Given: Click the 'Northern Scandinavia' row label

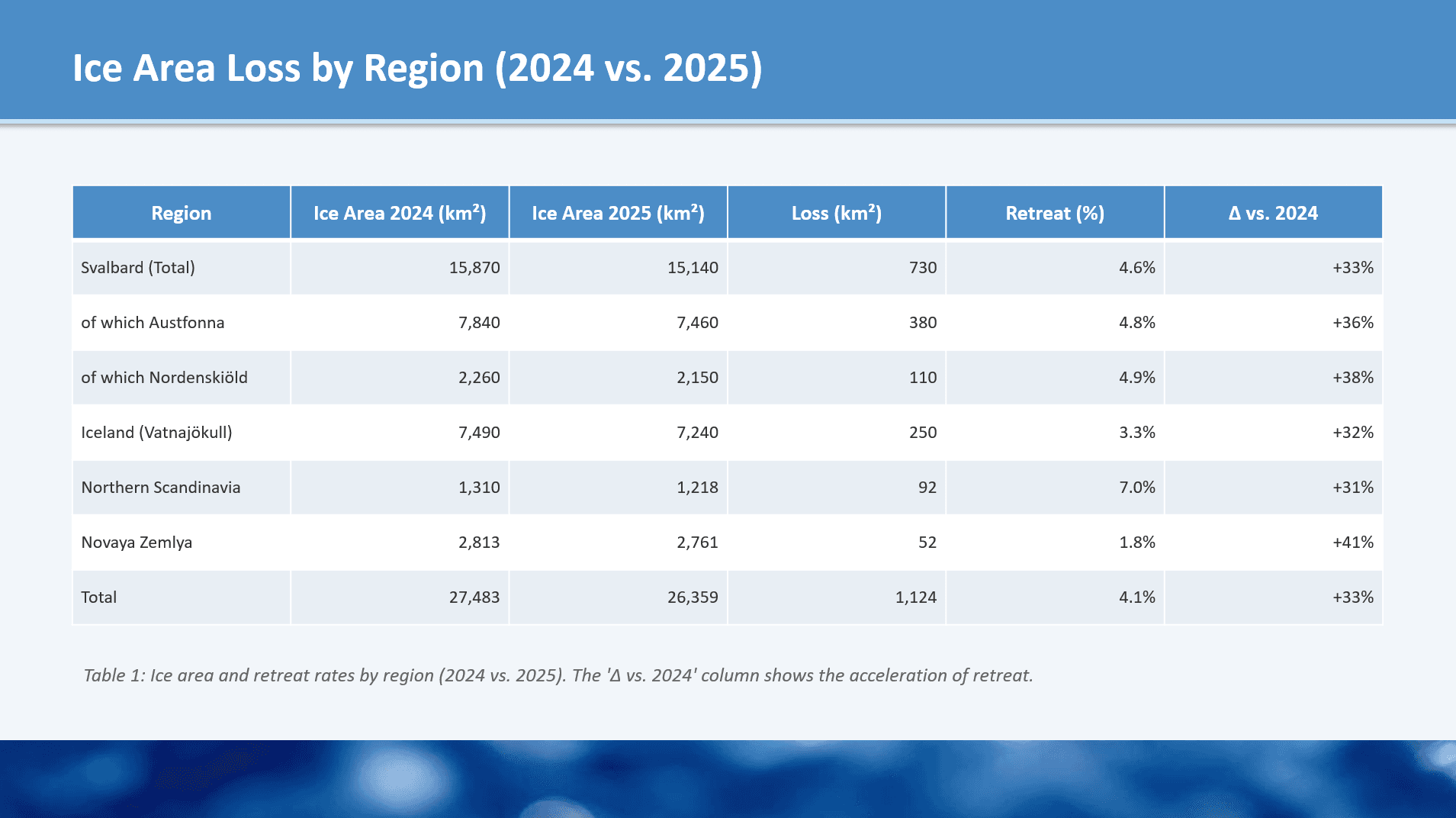Looking at the screenshot, I should [x=160, y=488].
